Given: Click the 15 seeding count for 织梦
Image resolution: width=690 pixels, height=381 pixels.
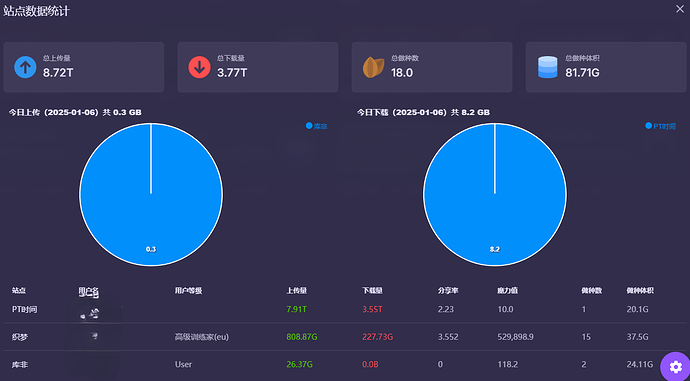Looking at the screenshot, I should 586,337.
